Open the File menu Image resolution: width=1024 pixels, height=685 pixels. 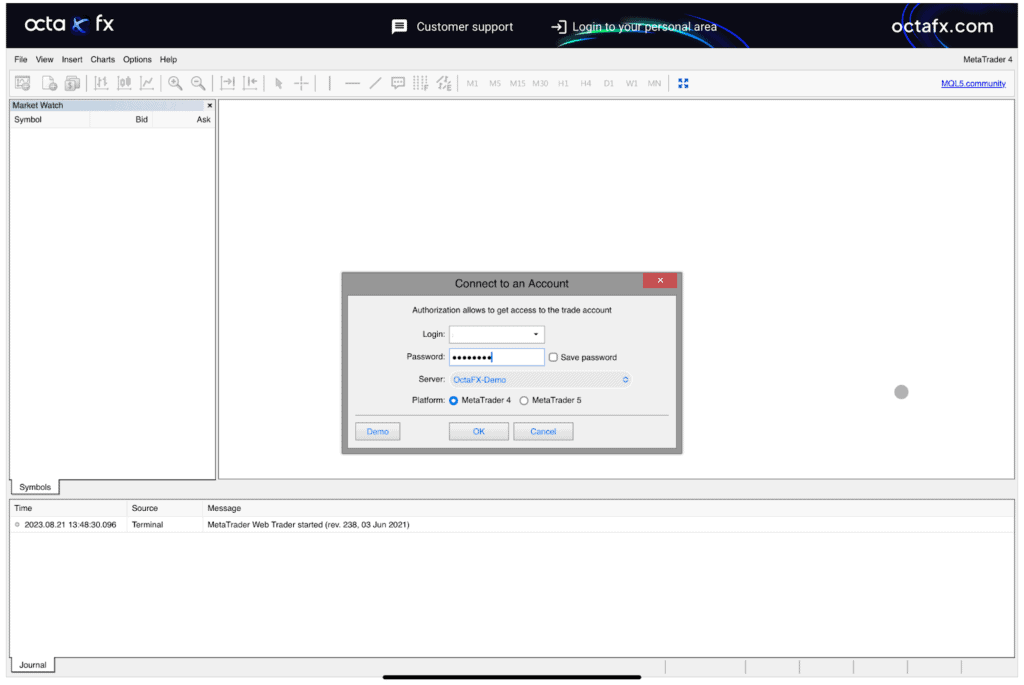tap(21, 59)
